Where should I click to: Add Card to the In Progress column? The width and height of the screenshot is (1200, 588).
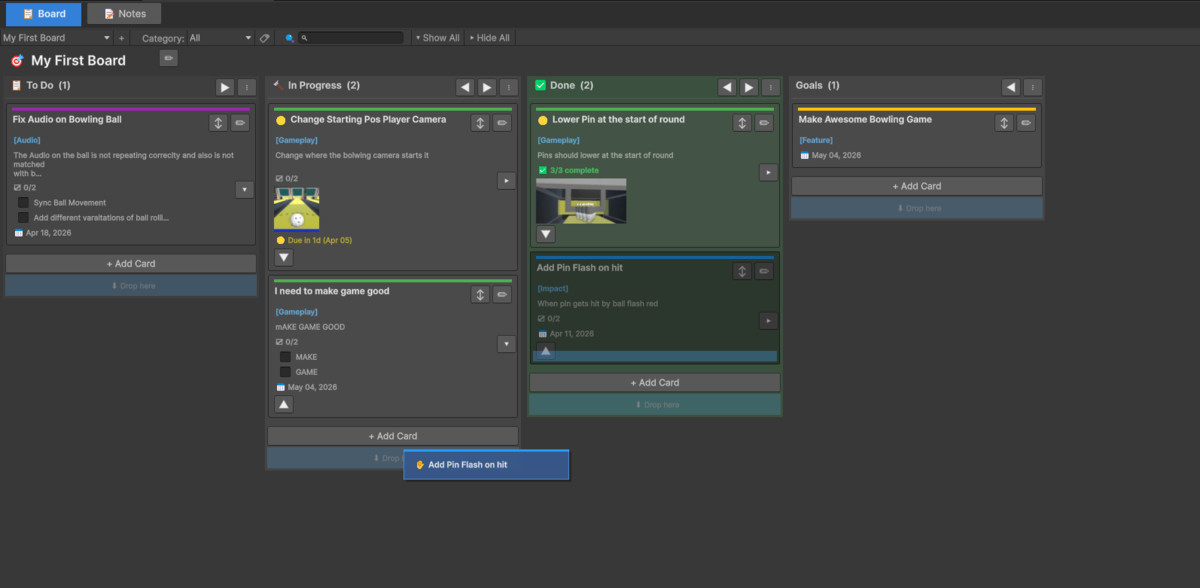tap(393, 436)
